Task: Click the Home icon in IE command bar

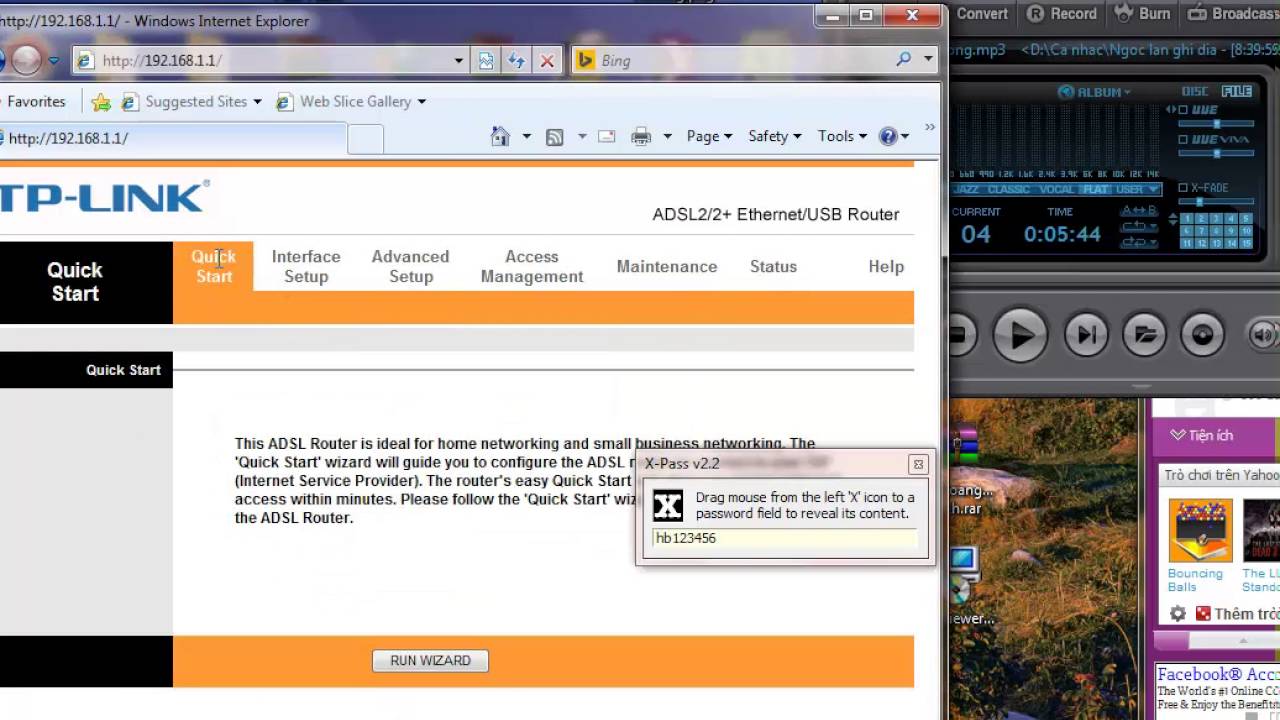Action: click(500, 137)
